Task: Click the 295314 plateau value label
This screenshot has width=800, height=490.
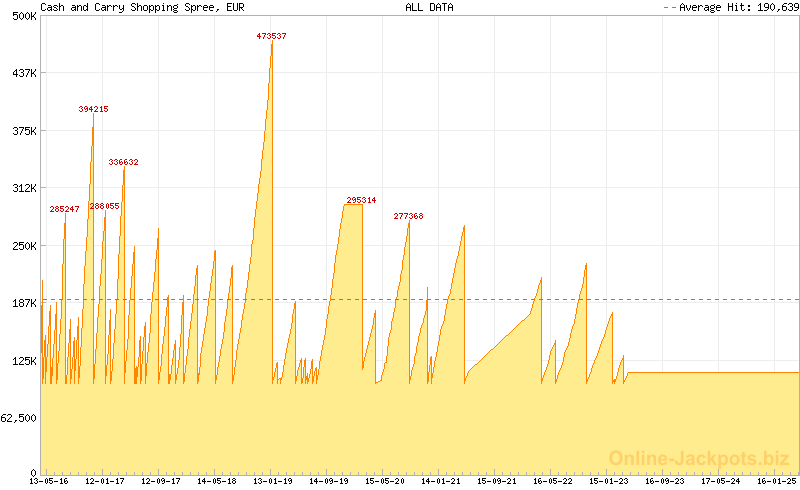Action: pyautogui.click(x=361, y=200)
